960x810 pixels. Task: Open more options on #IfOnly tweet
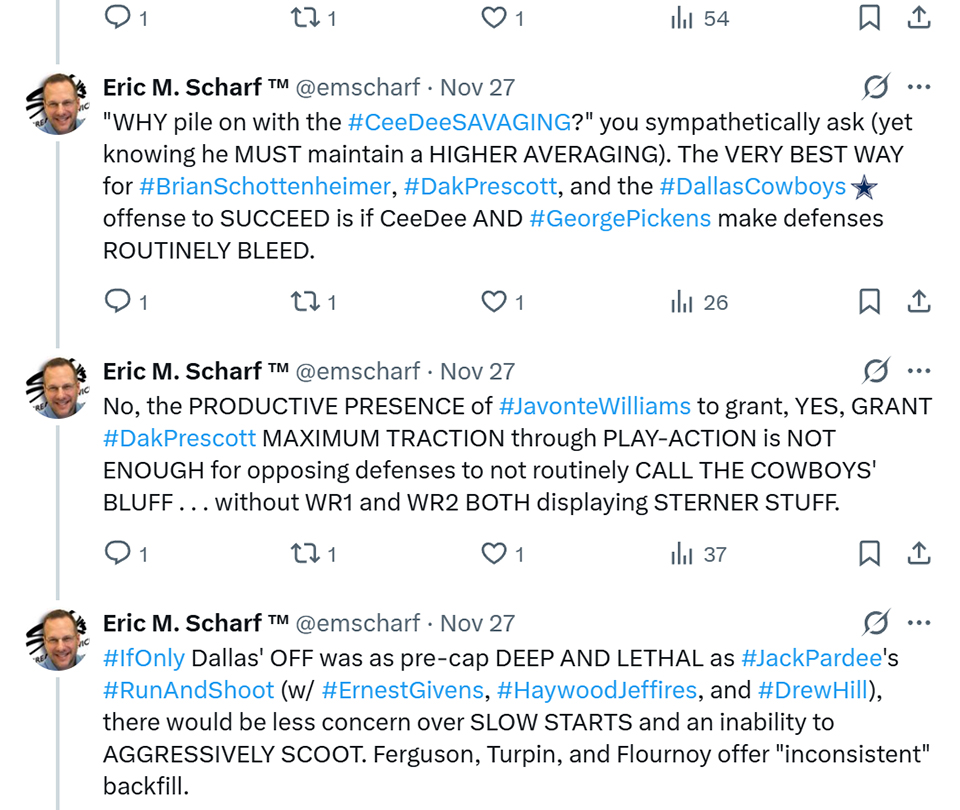click(919, 623)
